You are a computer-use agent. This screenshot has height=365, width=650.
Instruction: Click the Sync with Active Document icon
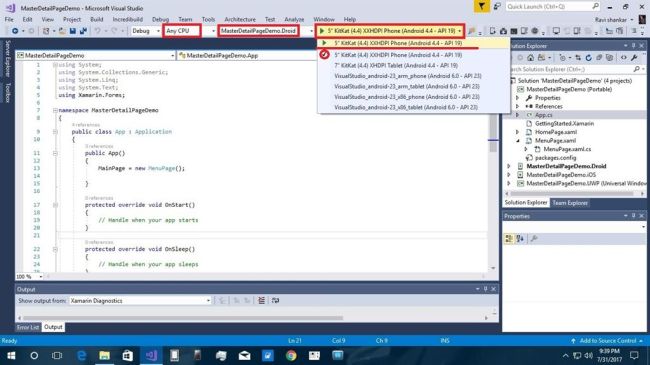click(x=578, y=58)
